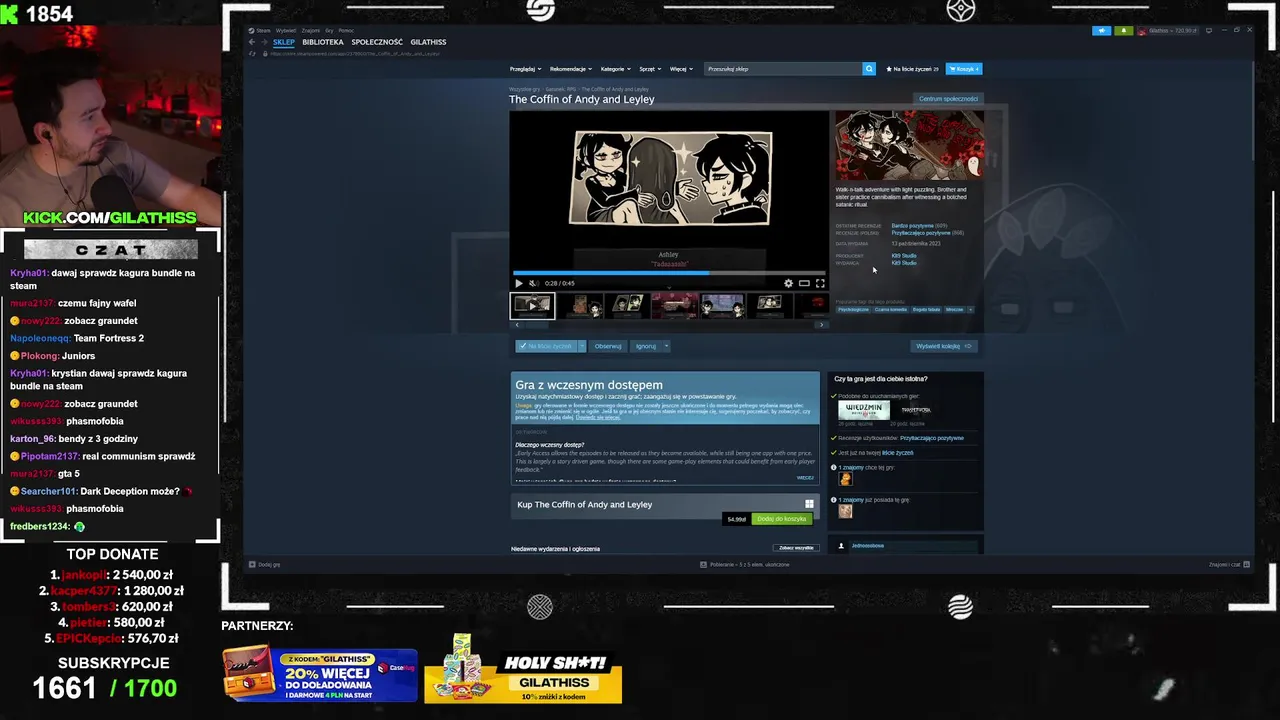Open the Wyświetl menu
Viewport: 1280px width, 720px height.
coord(286,30)
